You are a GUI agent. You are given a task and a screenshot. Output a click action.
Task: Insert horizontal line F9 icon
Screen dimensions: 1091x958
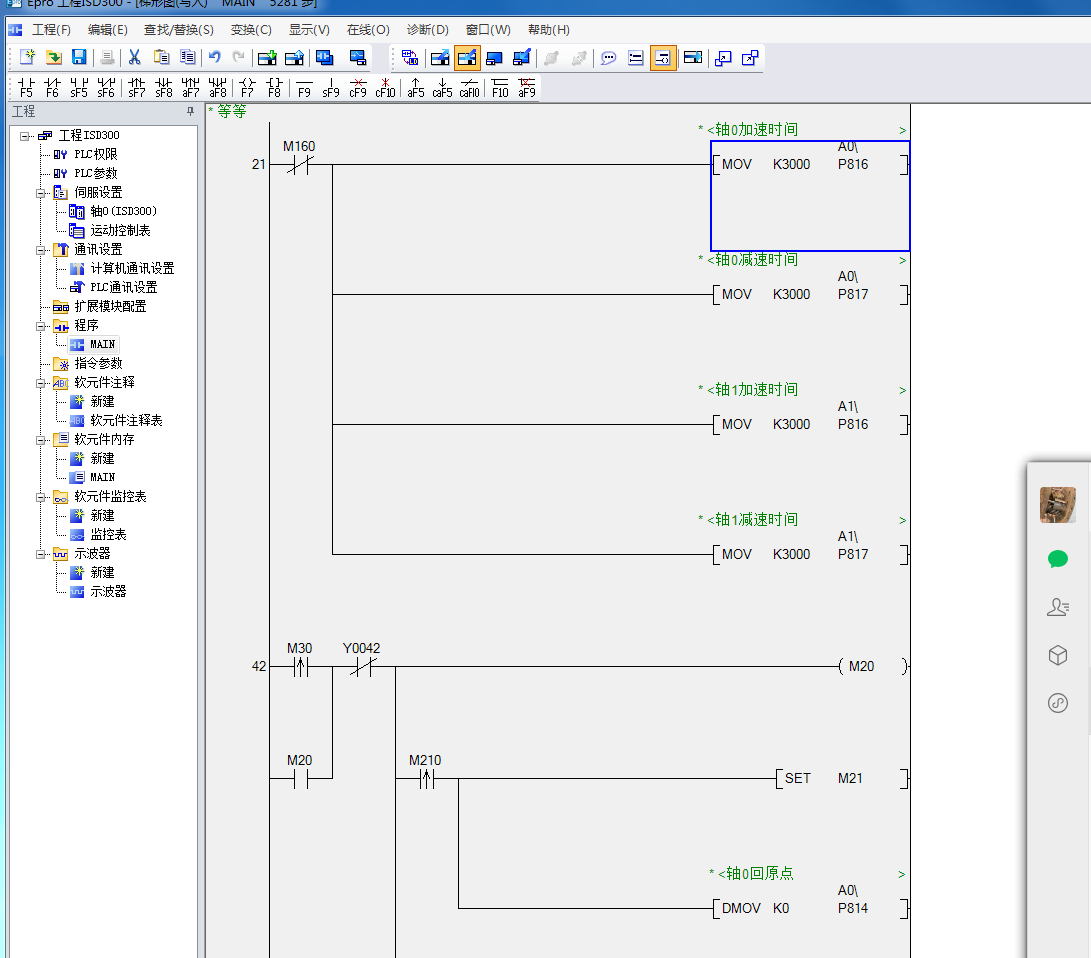304,88
